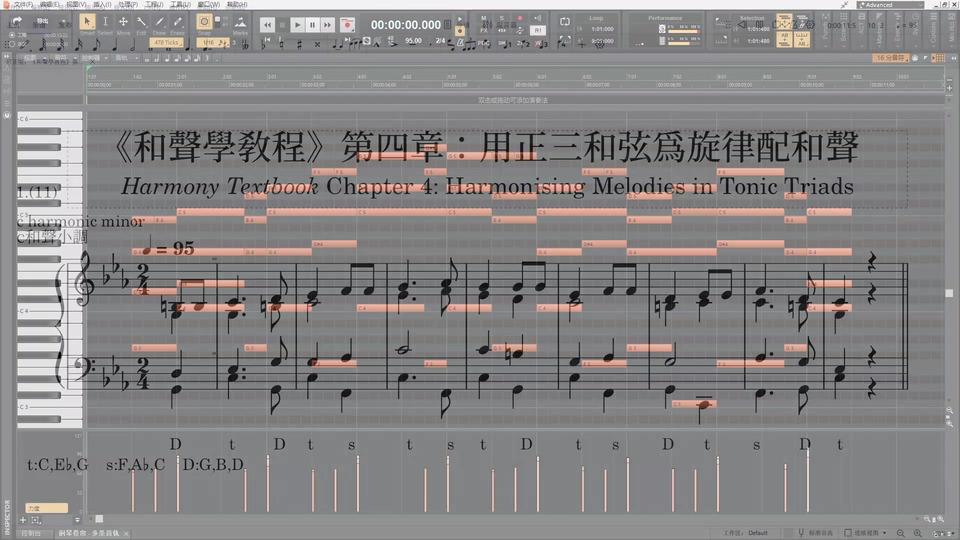Screen dimensions: 960x540
Task: Select the Smart tool arrow
Action: pyautogui.click(x=87, y=22)
